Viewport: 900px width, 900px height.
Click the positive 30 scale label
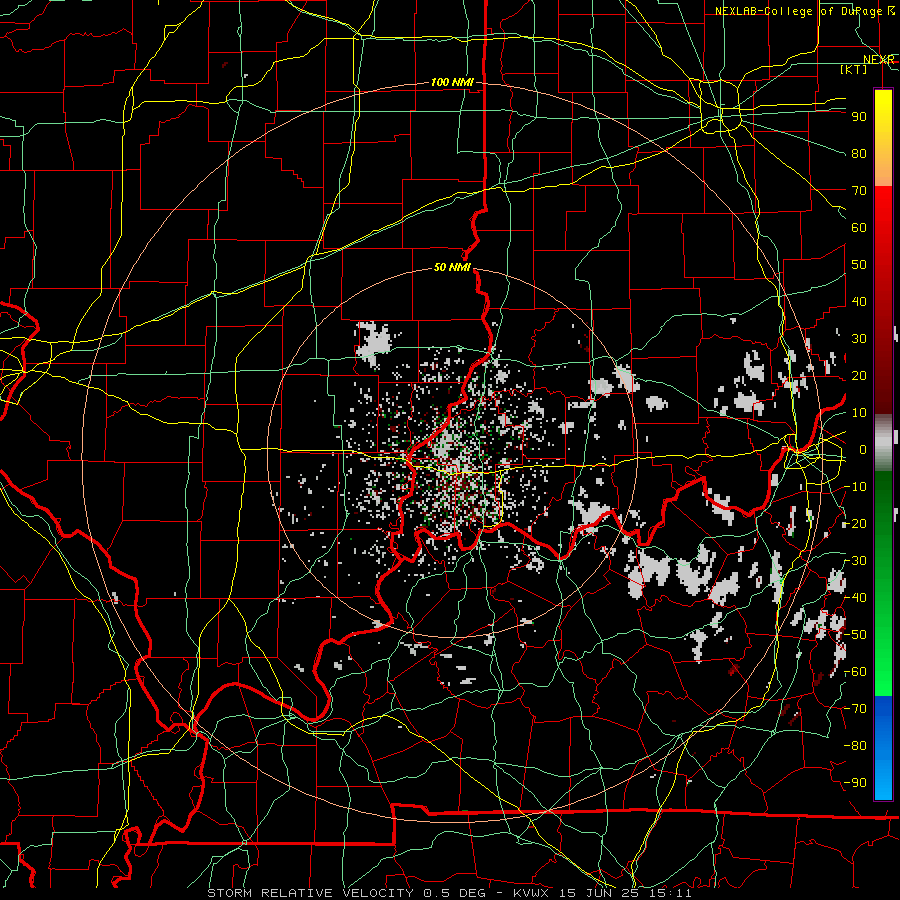pyautogui.click(x=859, y=339)
